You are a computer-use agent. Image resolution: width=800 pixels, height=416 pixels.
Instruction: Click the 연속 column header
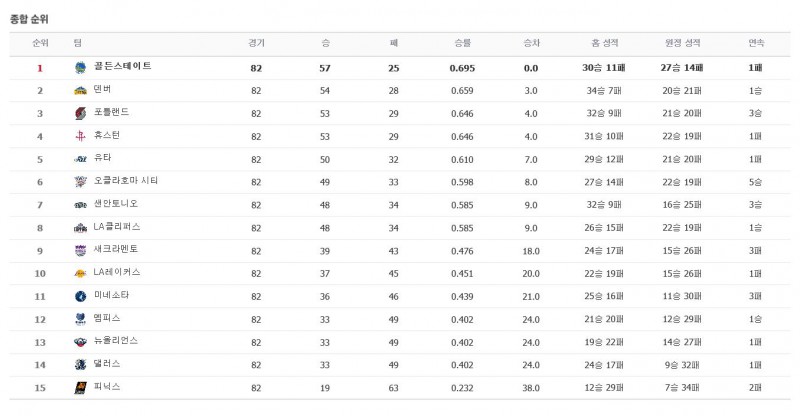click(x=756, y=43)
